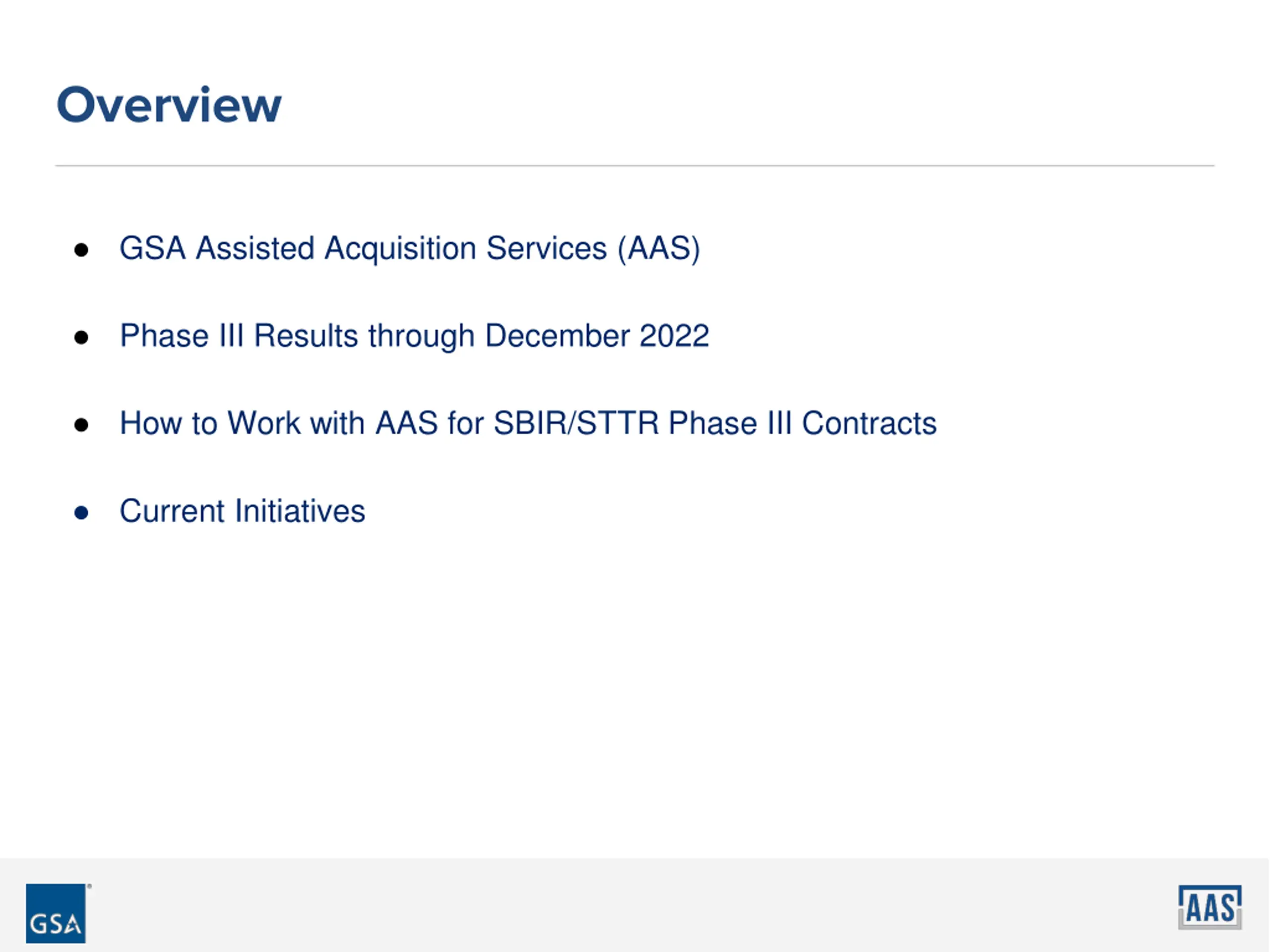1270x952 pixels.
Task: Select the GSA Assisted Acquisition Services bullet text
Action: click(410, 248)
